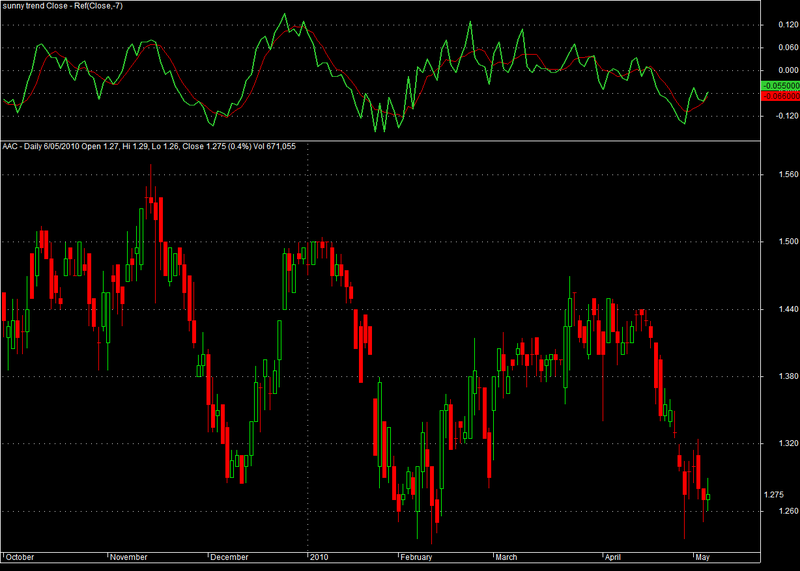Image resolution: width=800 pixels, height=571 pixels.
Task: Click the 1.440 price axis label
Action: pos(788,309)
